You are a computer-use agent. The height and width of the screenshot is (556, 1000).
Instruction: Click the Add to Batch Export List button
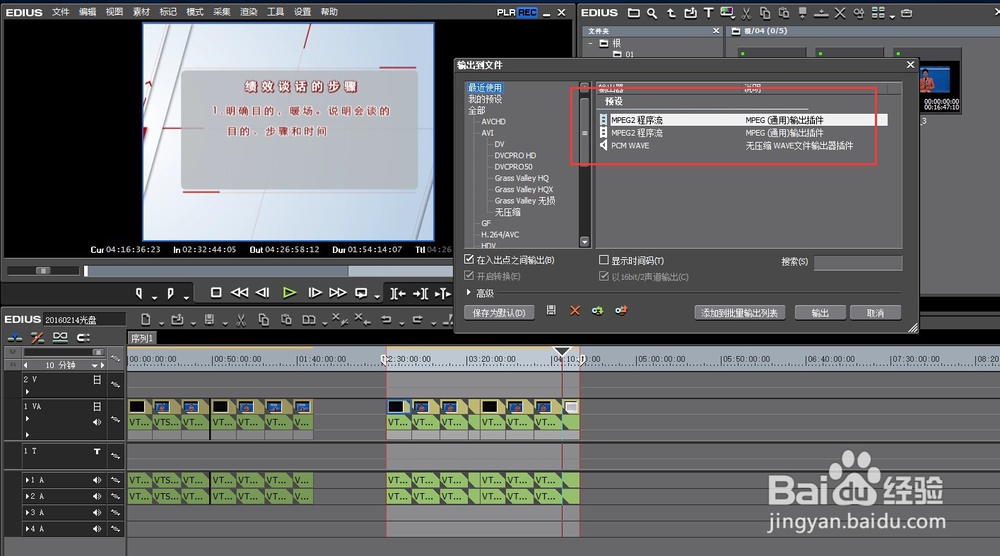(739, 312)
